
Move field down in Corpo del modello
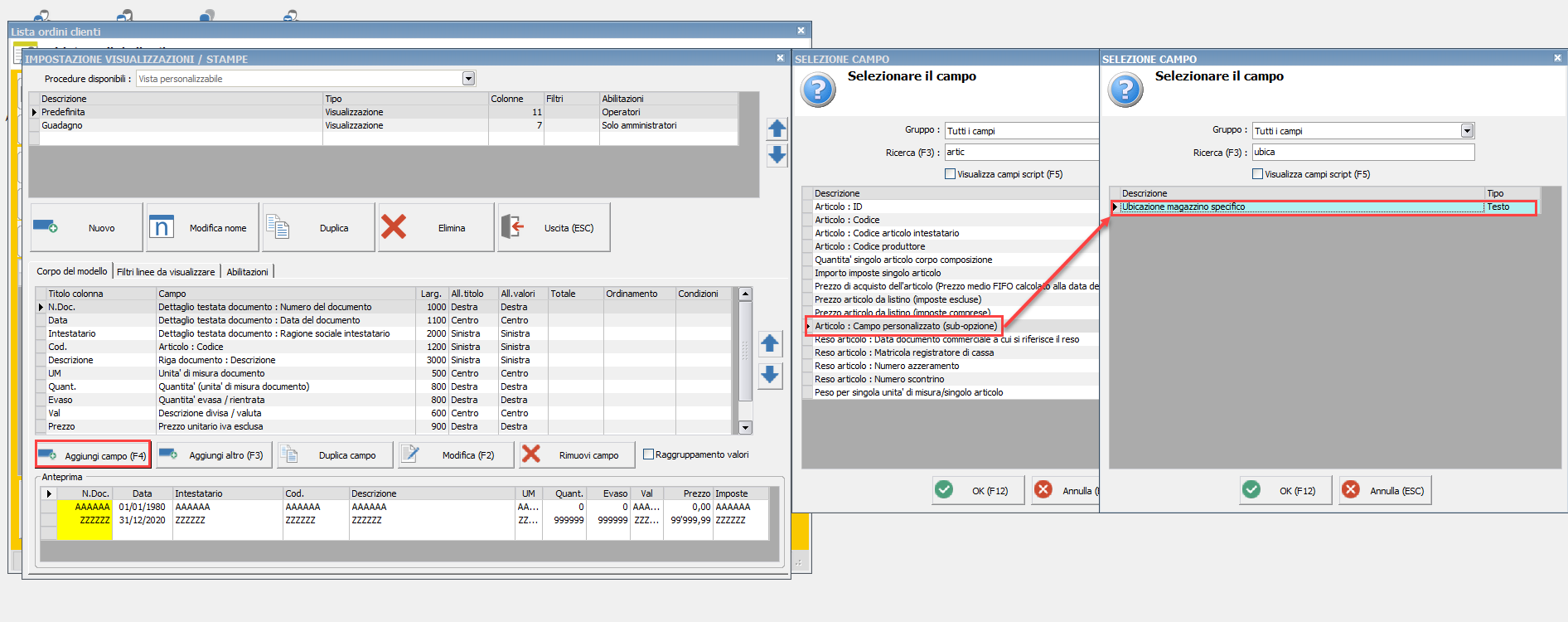coord(770,375)
